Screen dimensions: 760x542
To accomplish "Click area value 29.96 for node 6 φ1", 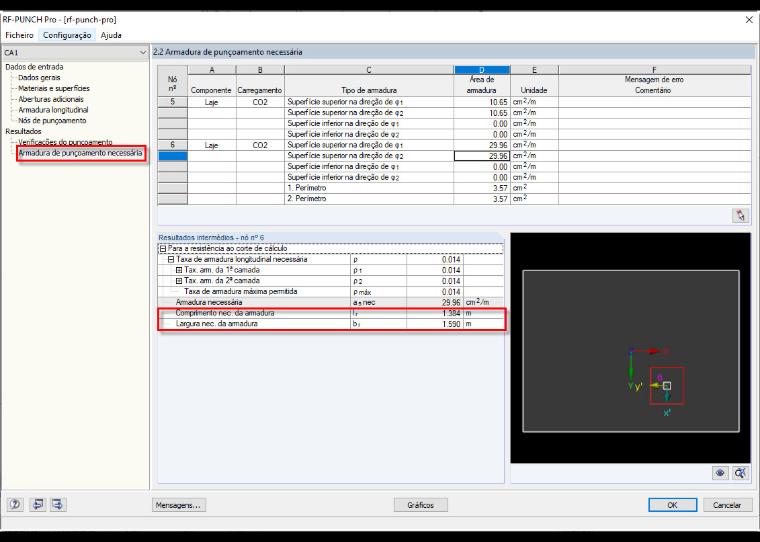I will point(482,145).
